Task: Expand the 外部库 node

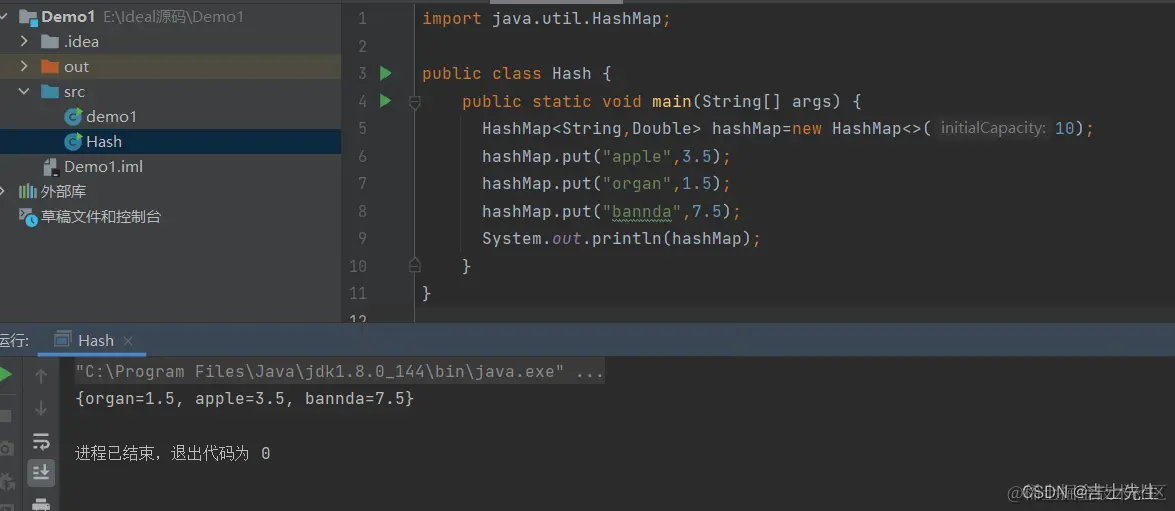Action: click(4, 191)
